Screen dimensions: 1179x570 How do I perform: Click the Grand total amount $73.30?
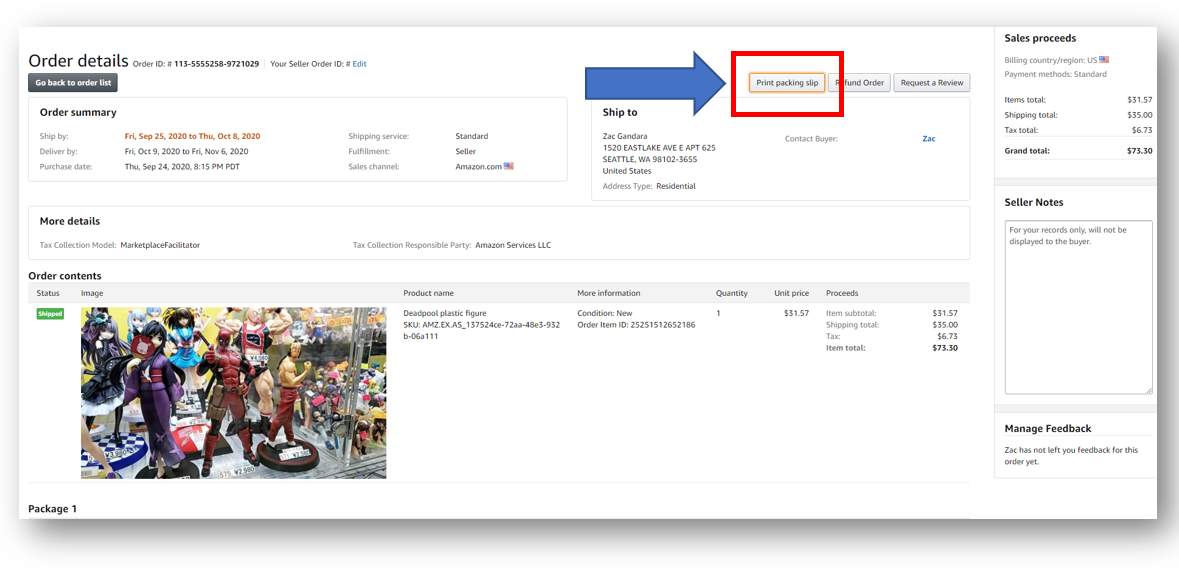tap(1139, 151)
